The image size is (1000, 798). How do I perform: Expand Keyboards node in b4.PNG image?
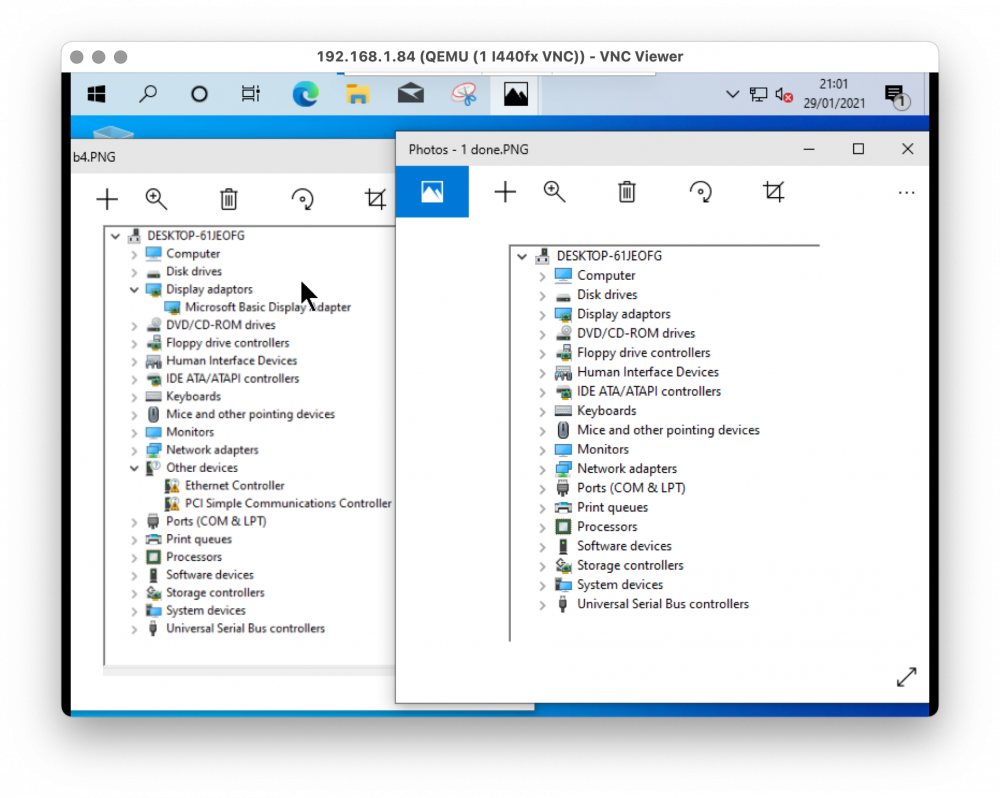coord(134,397)
